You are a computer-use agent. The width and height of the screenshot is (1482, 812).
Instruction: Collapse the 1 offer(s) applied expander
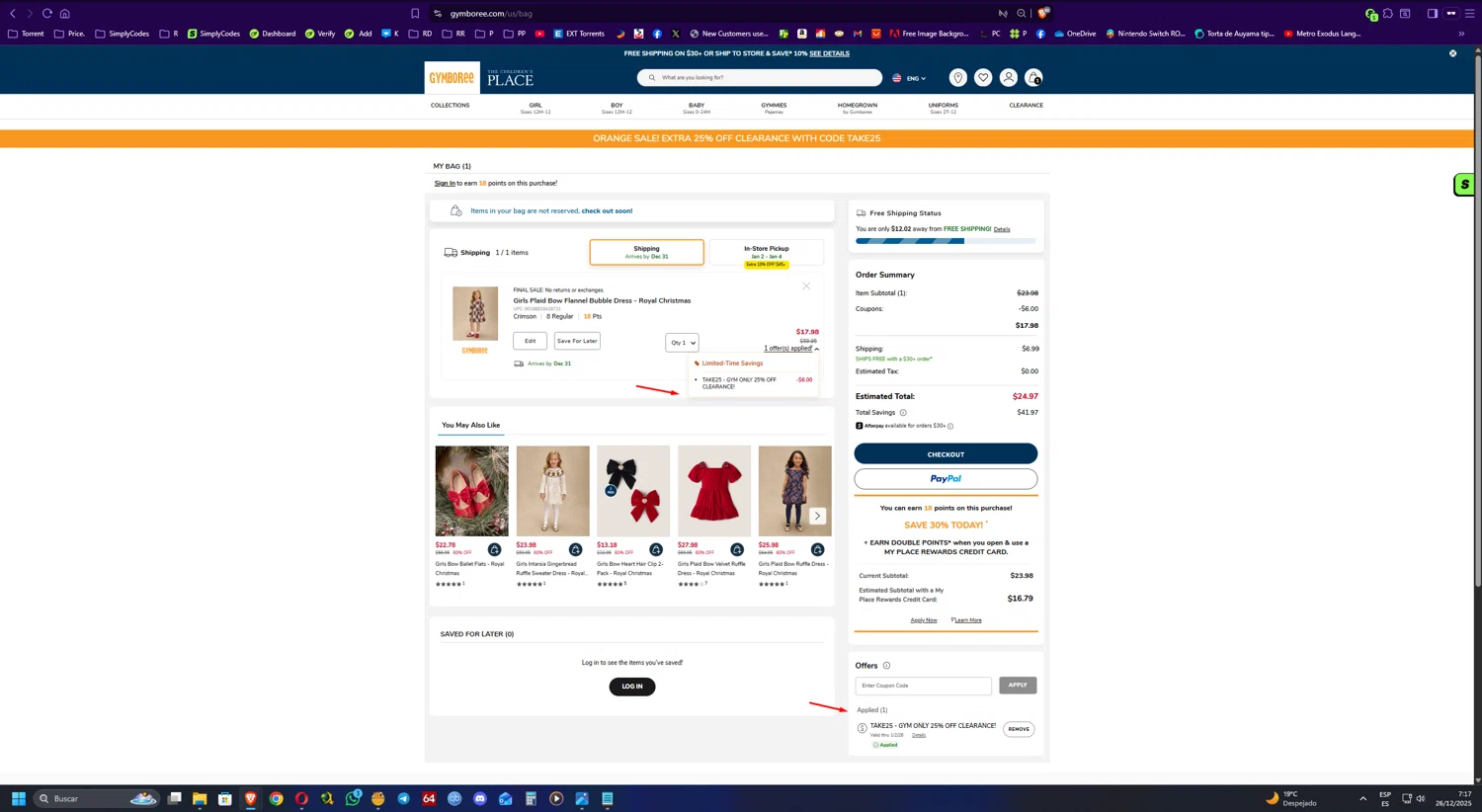click(791, 349)
